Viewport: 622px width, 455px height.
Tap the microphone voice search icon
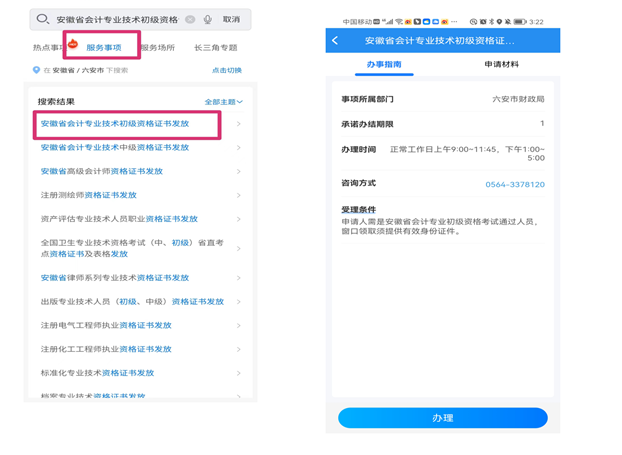[208, 19]
